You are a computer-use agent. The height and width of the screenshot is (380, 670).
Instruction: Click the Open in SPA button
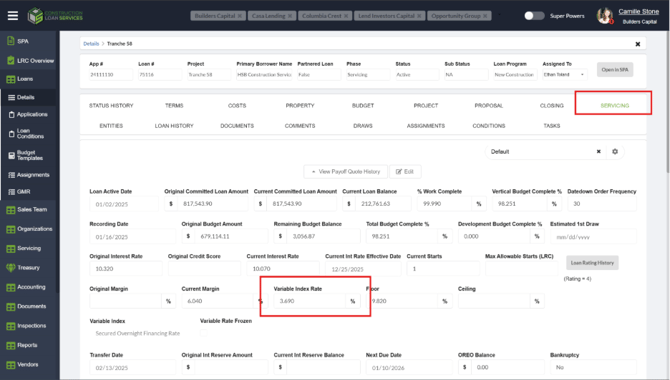[x=615, y=70]
